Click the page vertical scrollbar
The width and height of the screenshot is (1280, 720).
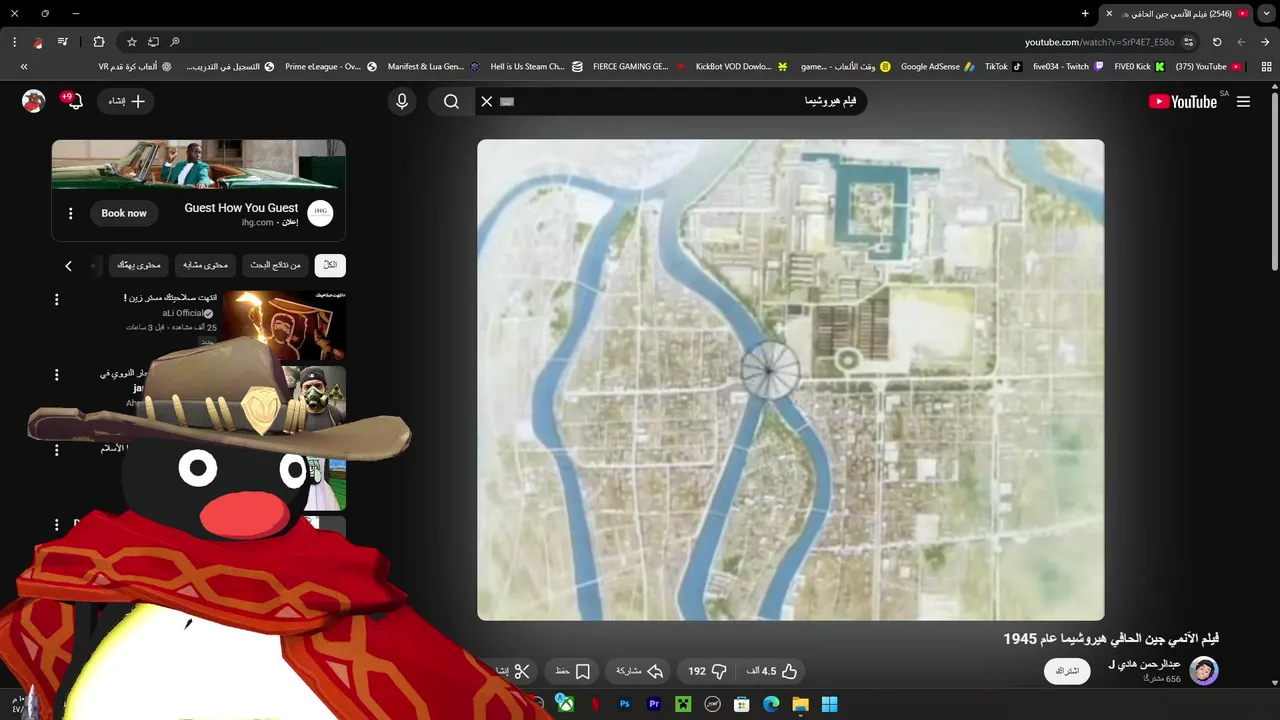pyautogui.click(x=1275, y=180)
